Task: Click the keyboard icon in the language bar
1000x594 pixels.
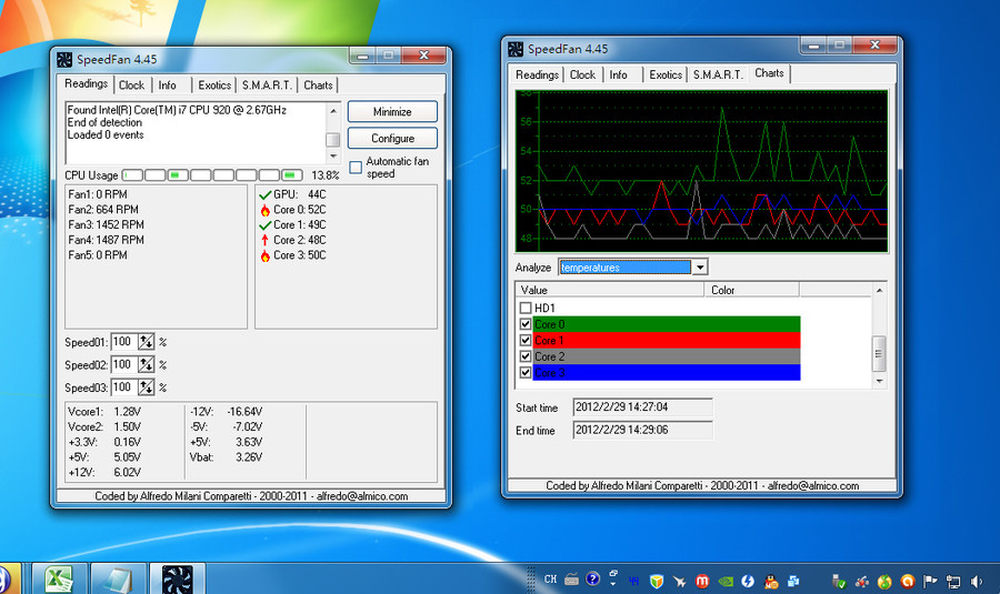Action: [x=571, y=579]
